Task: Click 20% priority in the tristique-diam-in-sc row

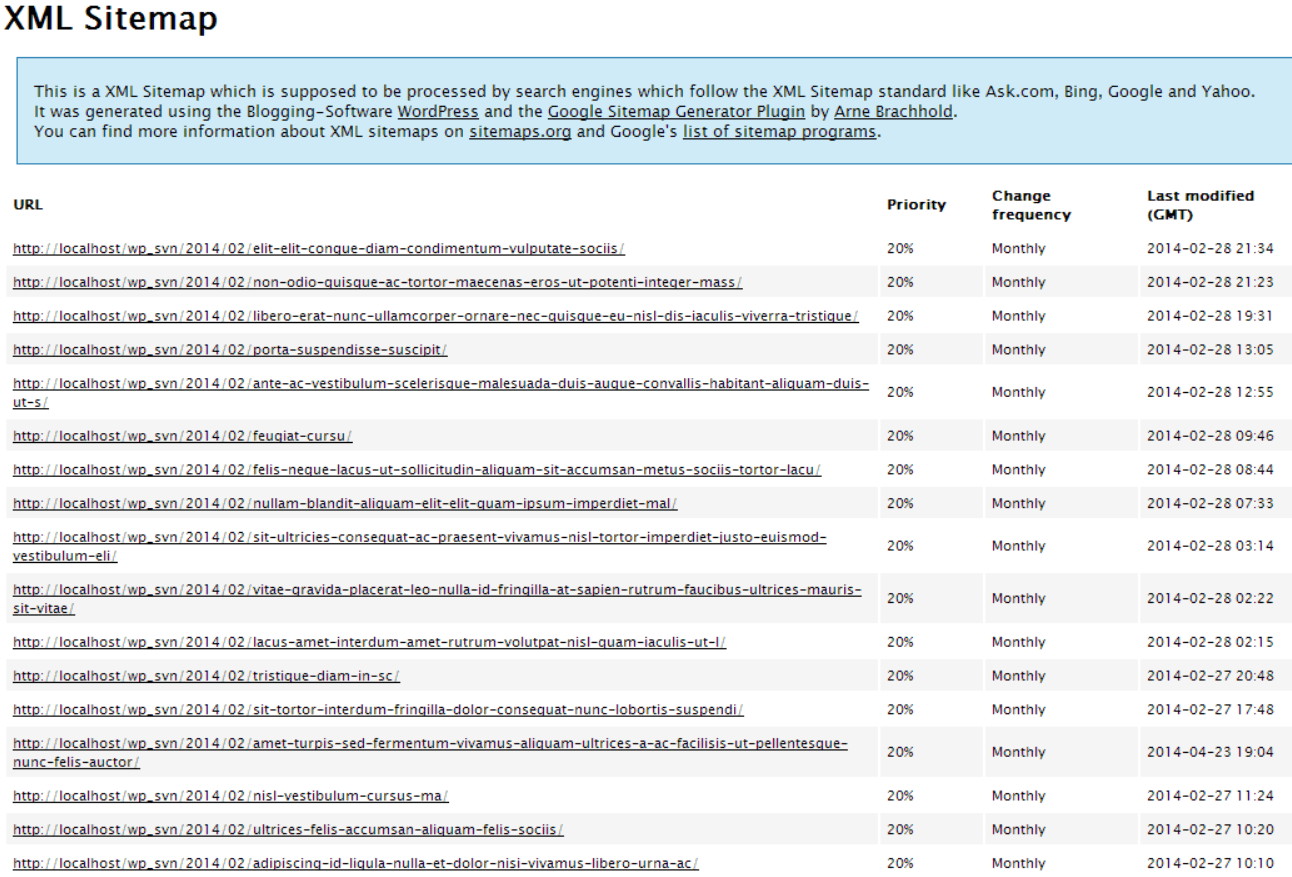Action: (900, 676)
